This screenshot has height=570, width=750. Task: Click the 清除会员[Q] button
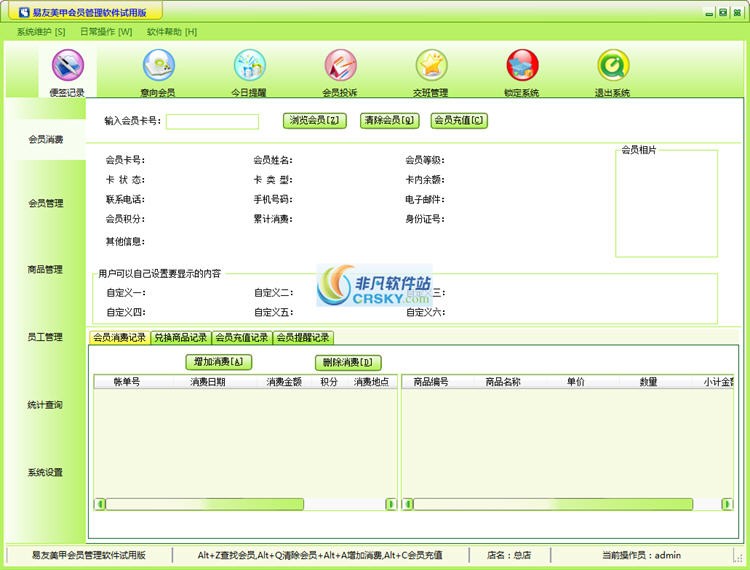389,121
